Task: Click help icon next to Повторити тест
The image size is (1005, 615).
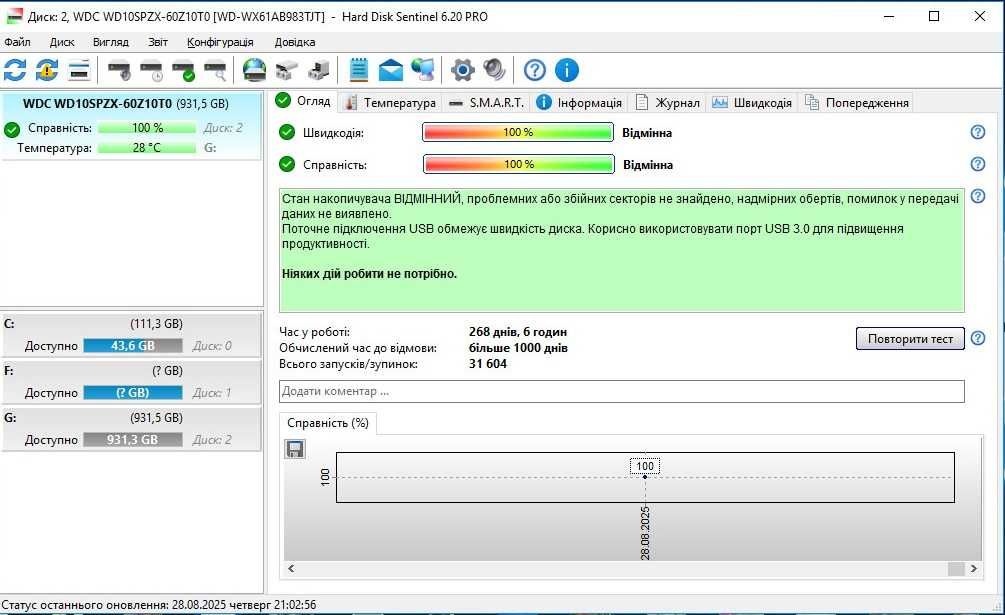Action: point(977,338)
